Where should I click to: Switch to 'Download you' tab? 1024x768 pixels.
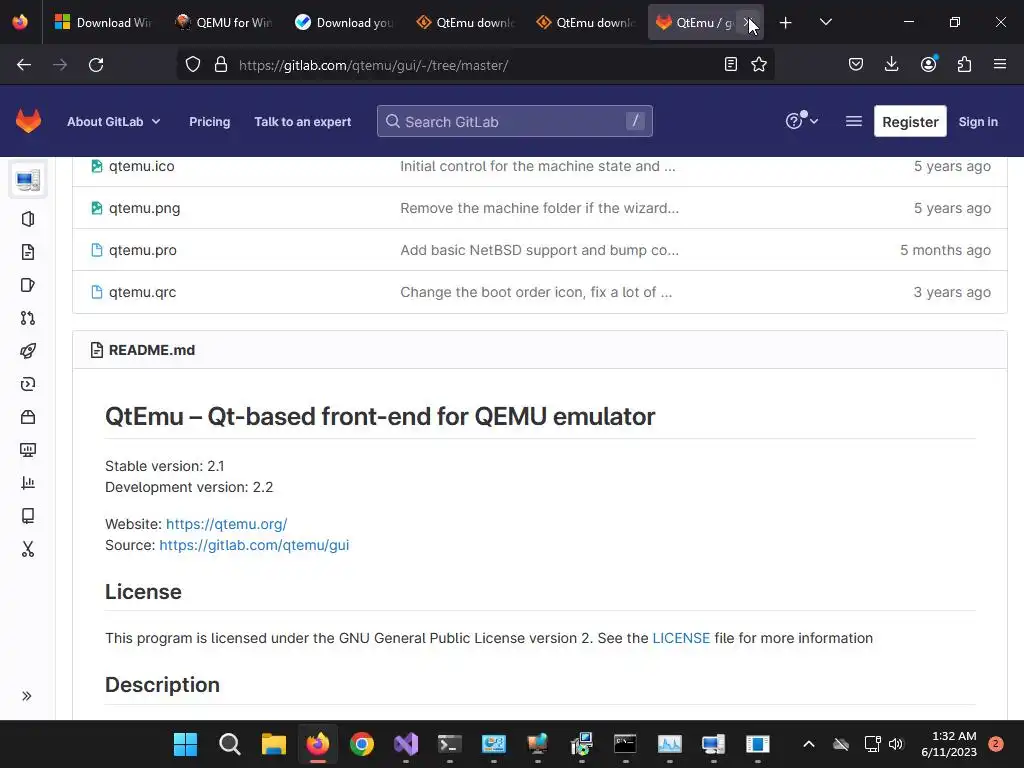[344, 22]
